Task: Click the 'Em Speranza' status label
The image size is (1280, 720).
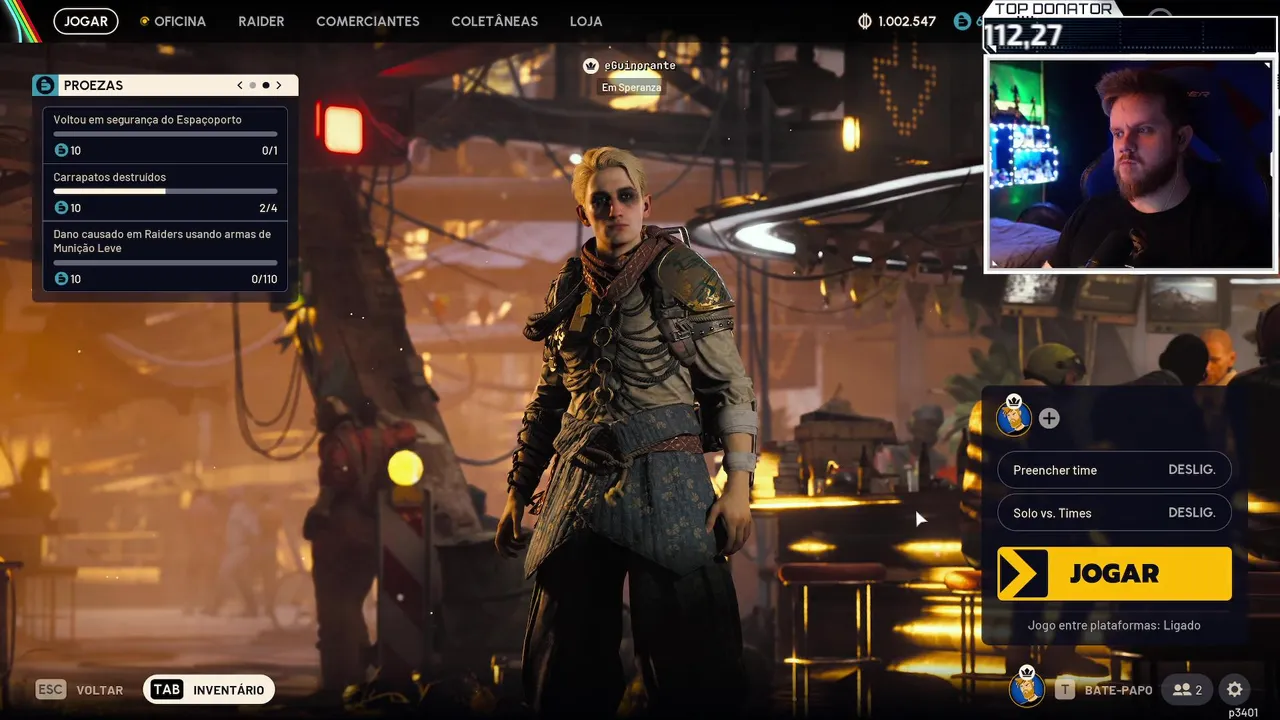Action: click(x=632, y=88)
